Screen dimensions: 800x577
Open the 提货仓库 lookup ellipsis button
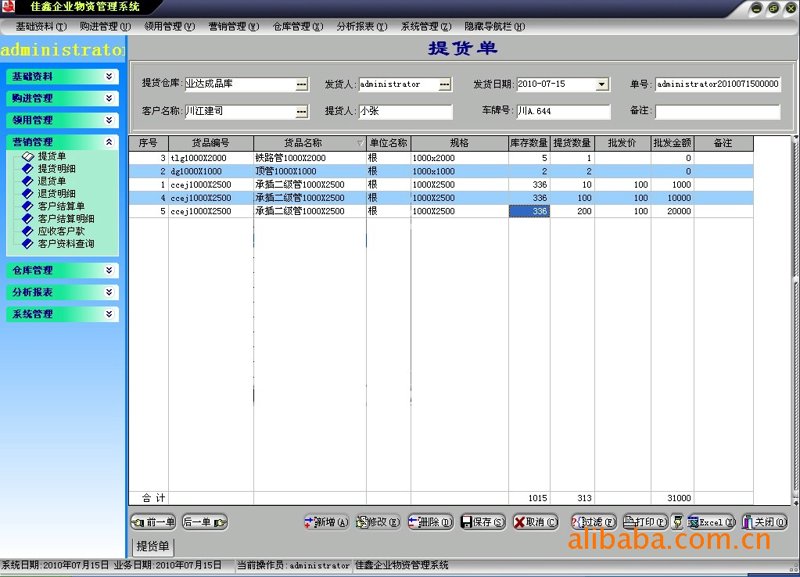tap(302, 84)
